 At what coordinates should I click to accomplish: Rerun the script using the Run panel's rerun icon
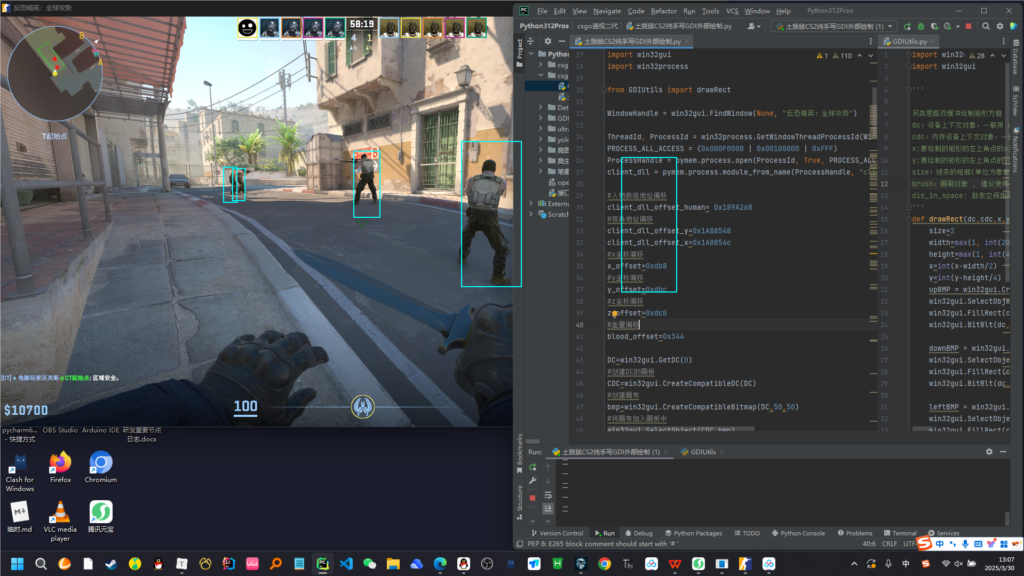pyautogui.click(x=532, y=466)
